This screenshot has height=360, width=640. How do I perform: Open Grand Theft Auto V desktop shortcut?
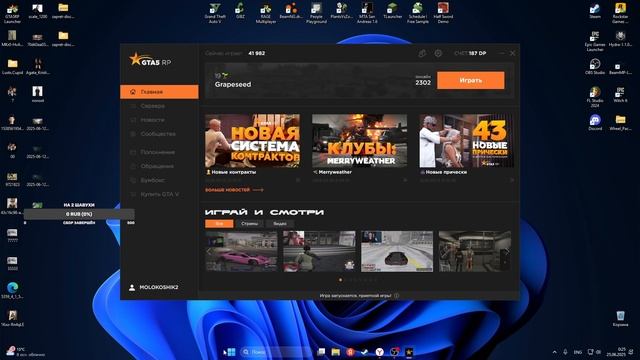[x=215, y=13]
